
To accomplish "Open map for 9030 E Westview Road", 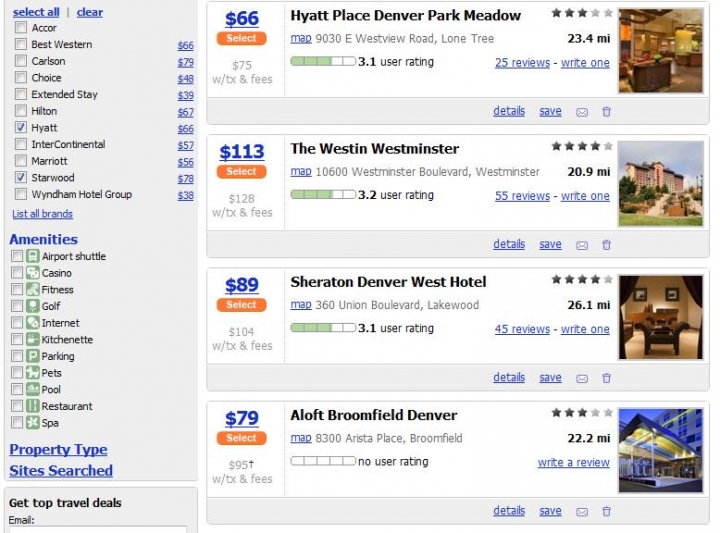I will [301, 39].
